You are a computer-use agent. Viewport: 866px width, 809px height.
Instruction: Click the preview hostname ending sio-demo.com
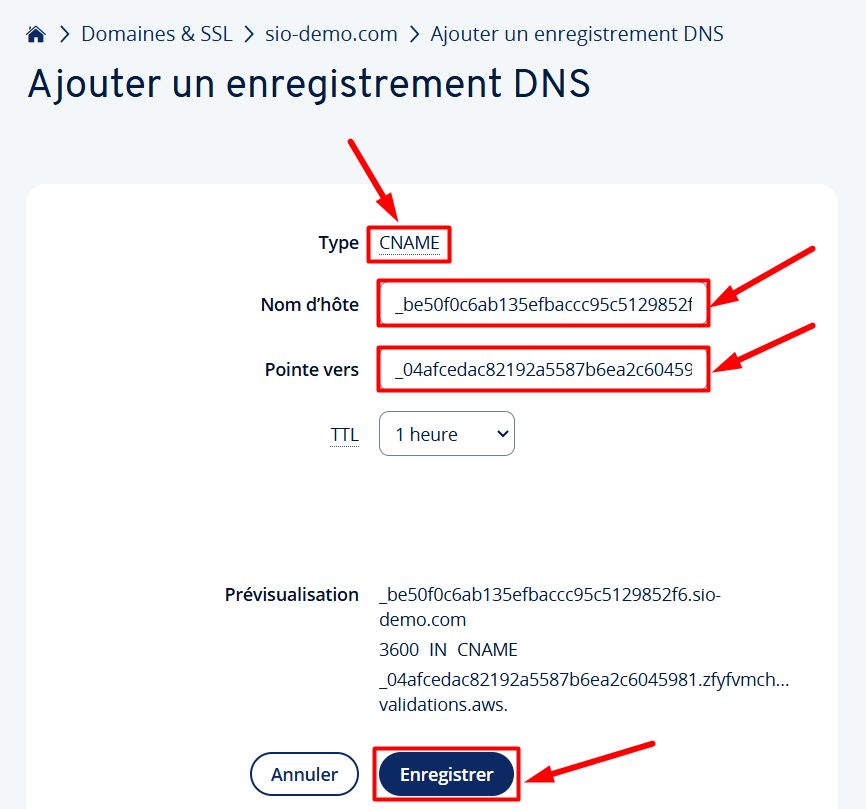(x=550, y=607)
